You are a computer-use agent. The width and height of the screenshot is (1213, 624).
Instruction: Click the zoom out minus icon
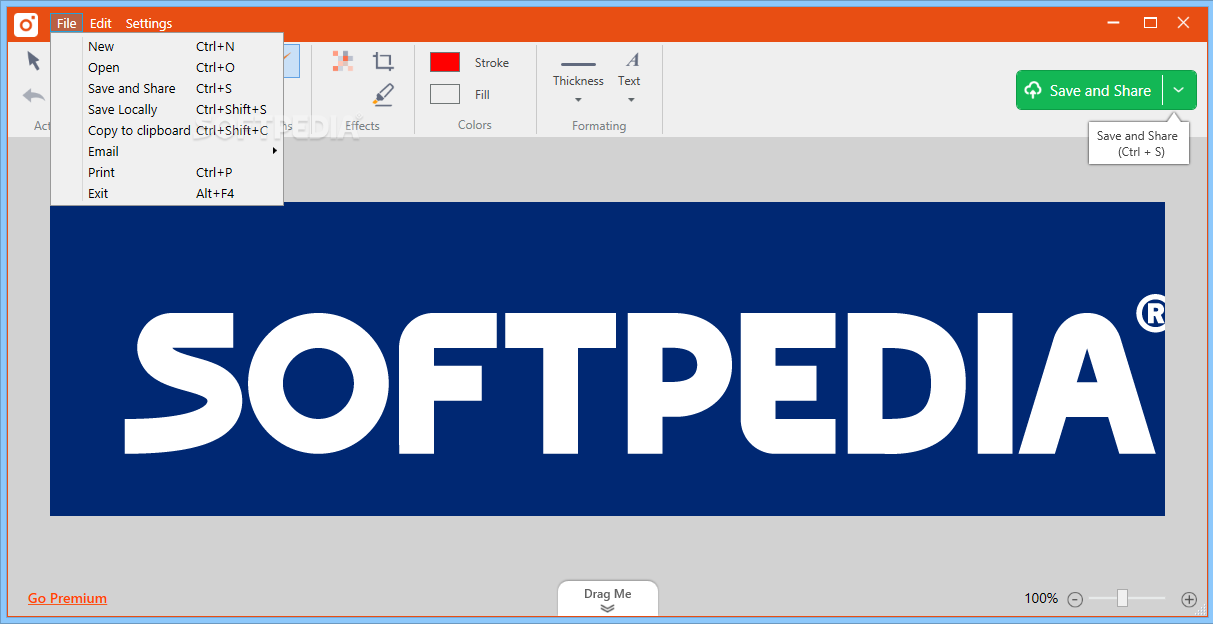pos(1075,599)
